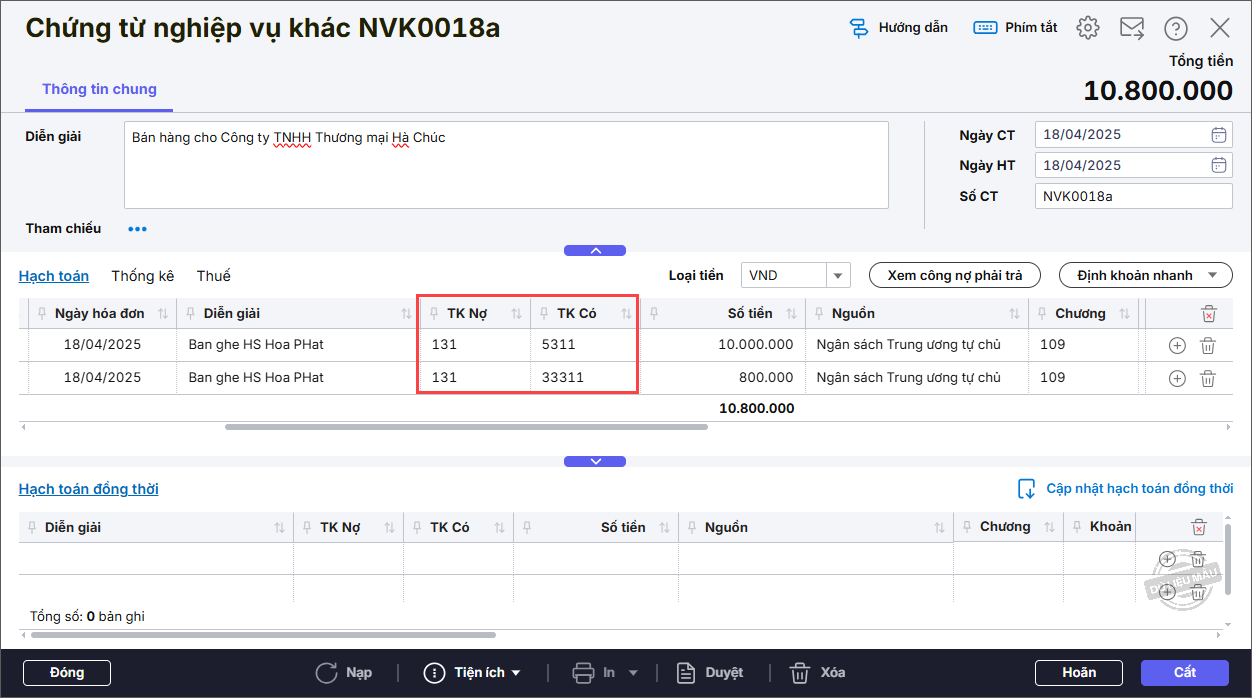Select cell 33311 in TK Có column
Viewport: 1252px width, 698px height.
[x=585, y=378]
